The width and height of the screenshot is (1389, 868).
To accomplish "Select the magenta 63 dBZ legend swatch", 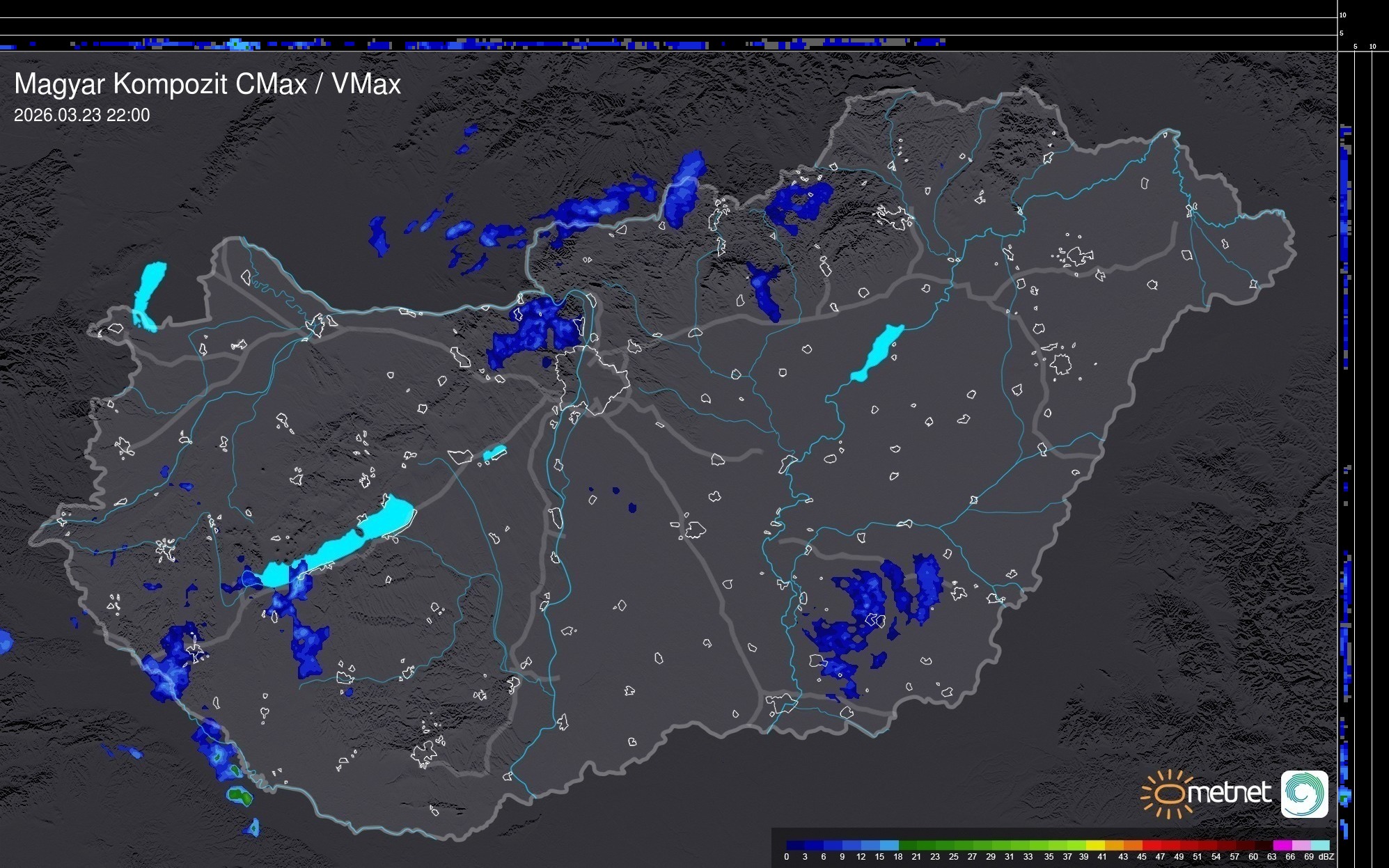I will coord(1282,846).
